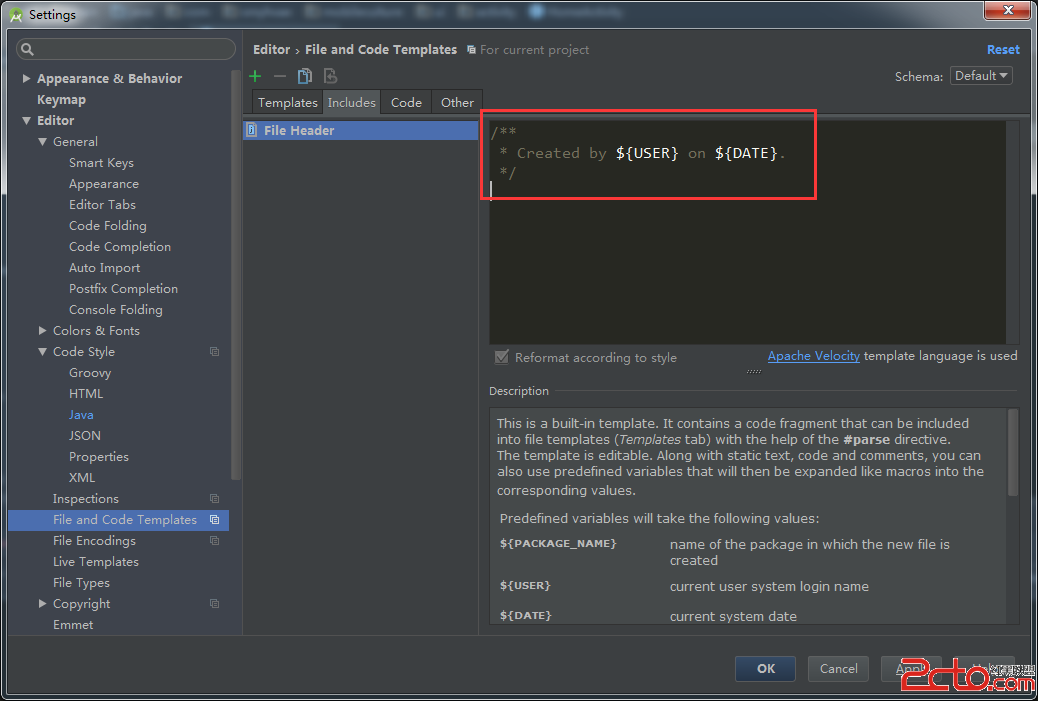Open Code Completion settings
The width and height of the screenshot is (1038, 701).
coord(120,247)
